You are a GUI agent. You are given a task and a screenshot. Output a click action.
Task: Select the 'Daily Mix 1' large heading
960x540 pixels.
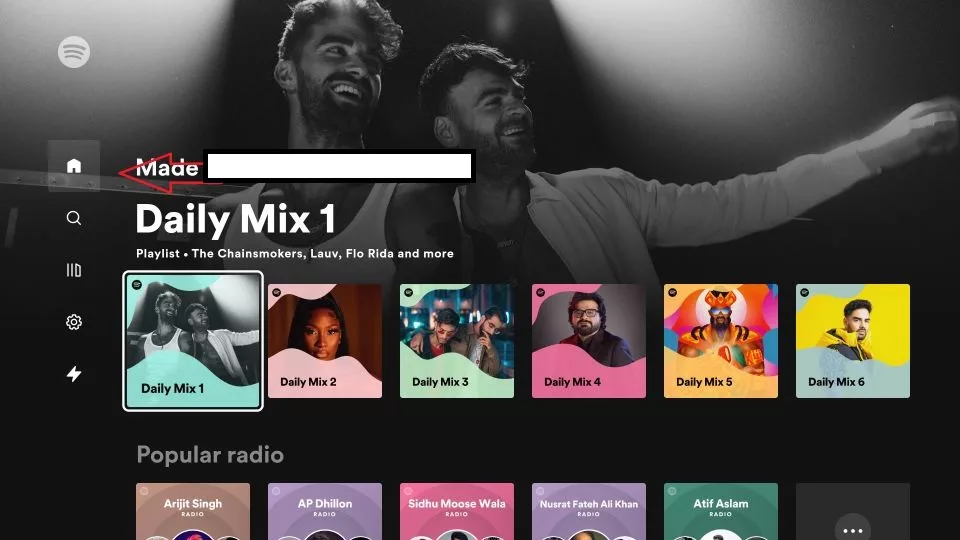[x=236, y=219]
